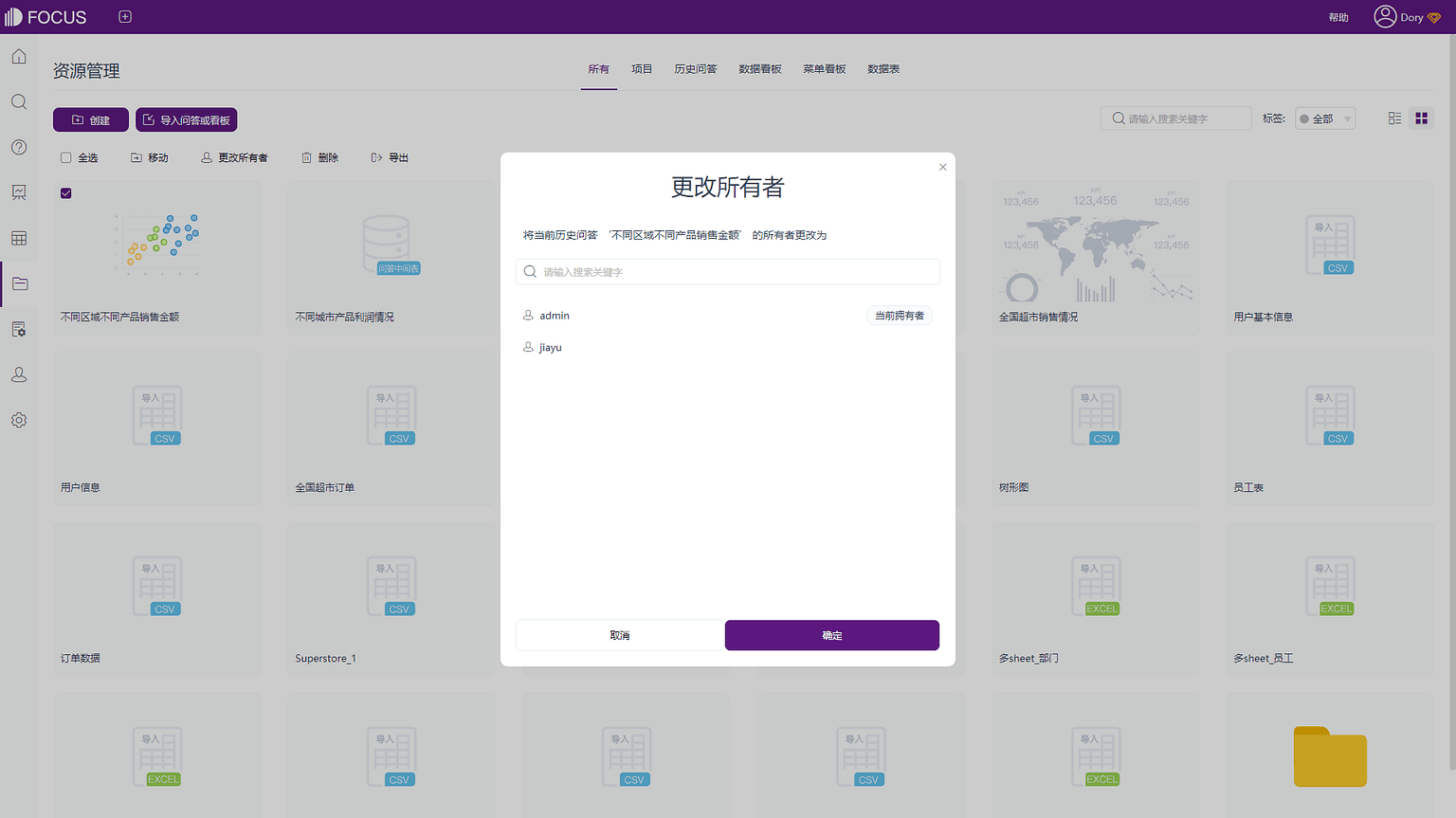This screenshot has width=1456, height=818.
Task: Open the 不同城市产品利润情况 card
Action: pos(391,258)
